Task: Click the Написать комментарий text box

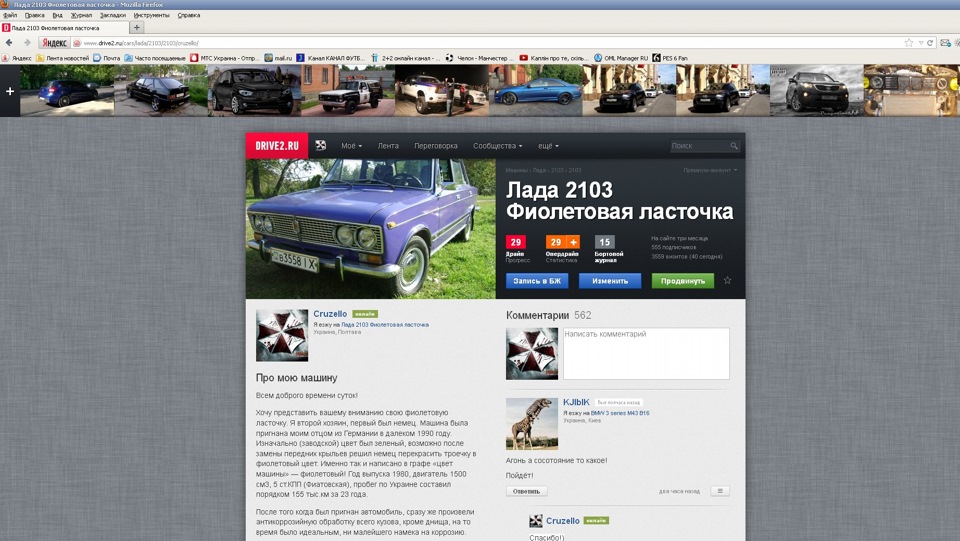Action: (x=646, y=354)
